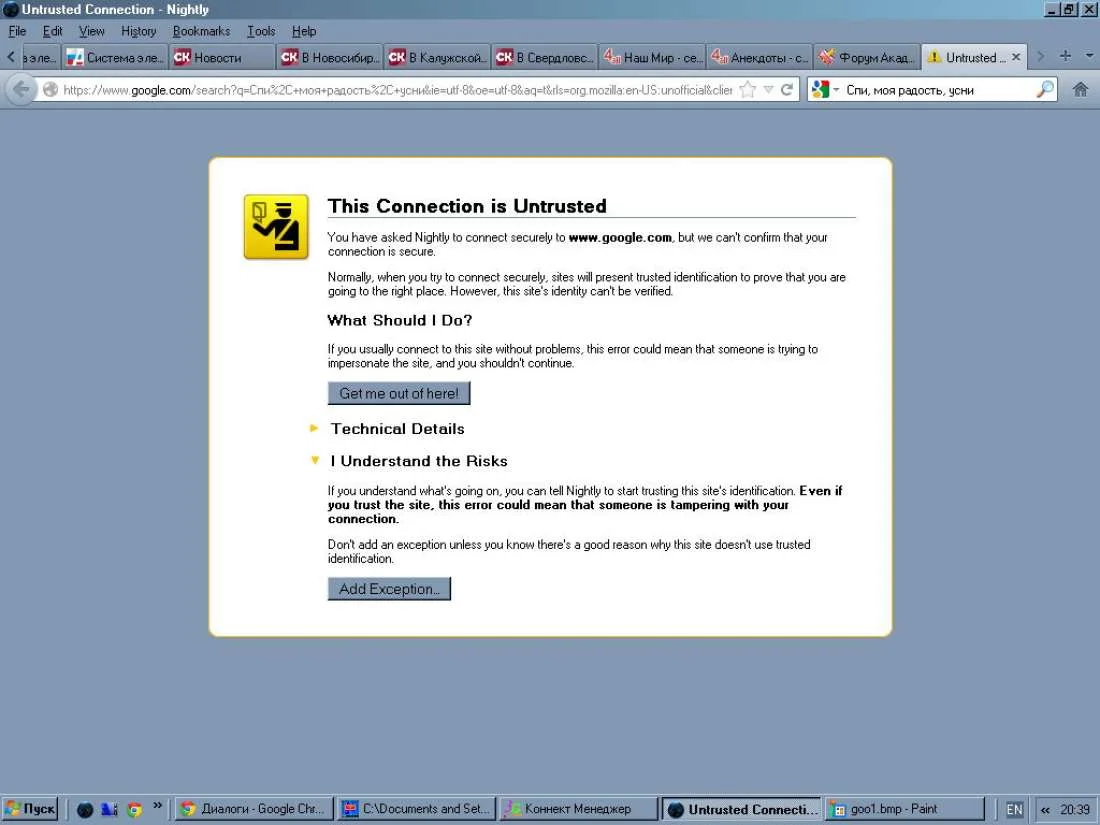Reload the page with refresh icon
The image size is (1100, 825).
click(x=787, y=90)
